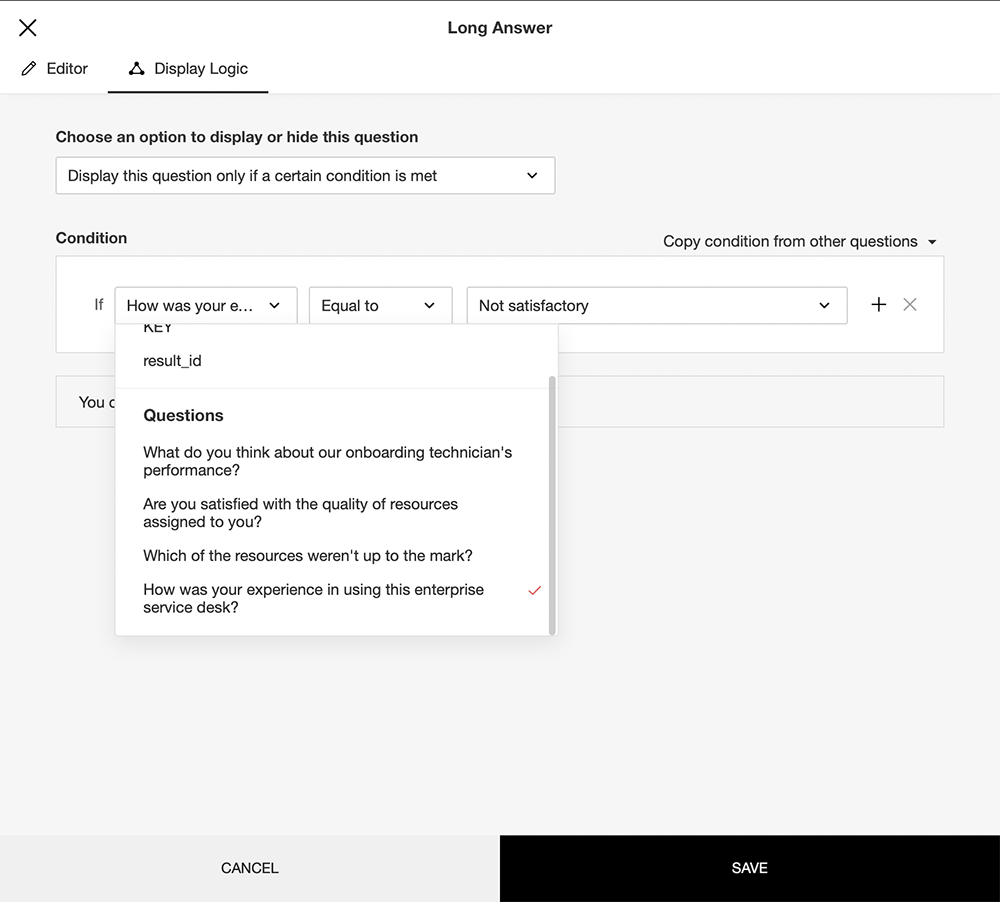Click the Questions section heading
Screen dimensions: 1000x902
coord(184,415)
